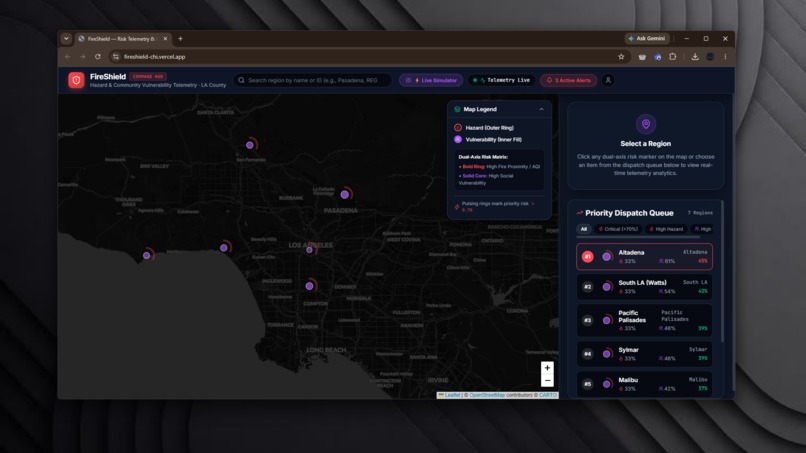
Task: Select the South LA marker above Compton
Action: tap(310, 285)
